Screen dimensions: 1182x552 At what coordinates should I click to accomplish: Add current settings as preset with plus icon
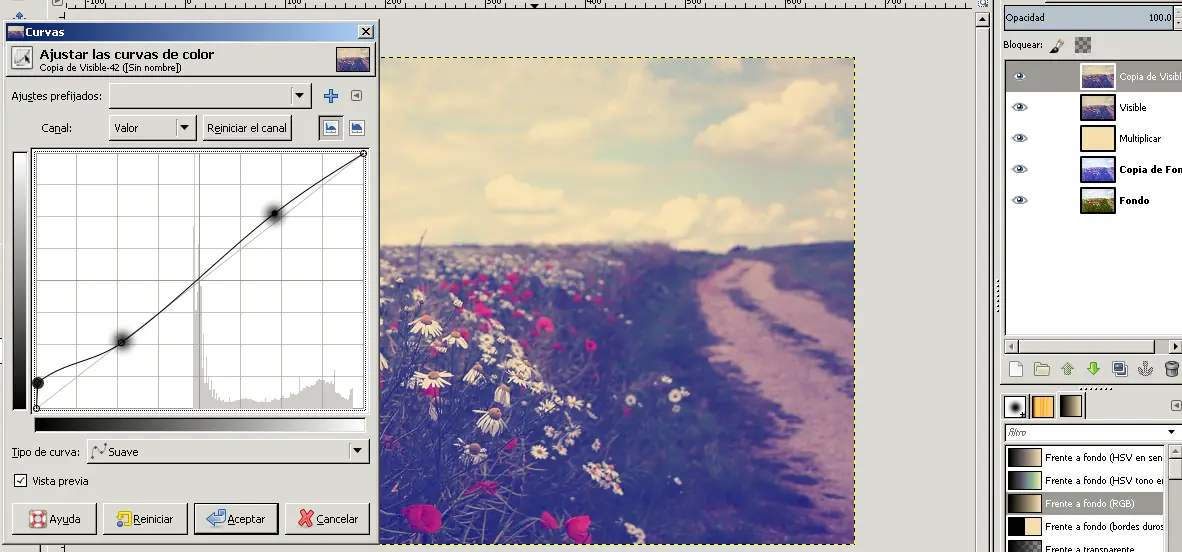click(330, 96)
